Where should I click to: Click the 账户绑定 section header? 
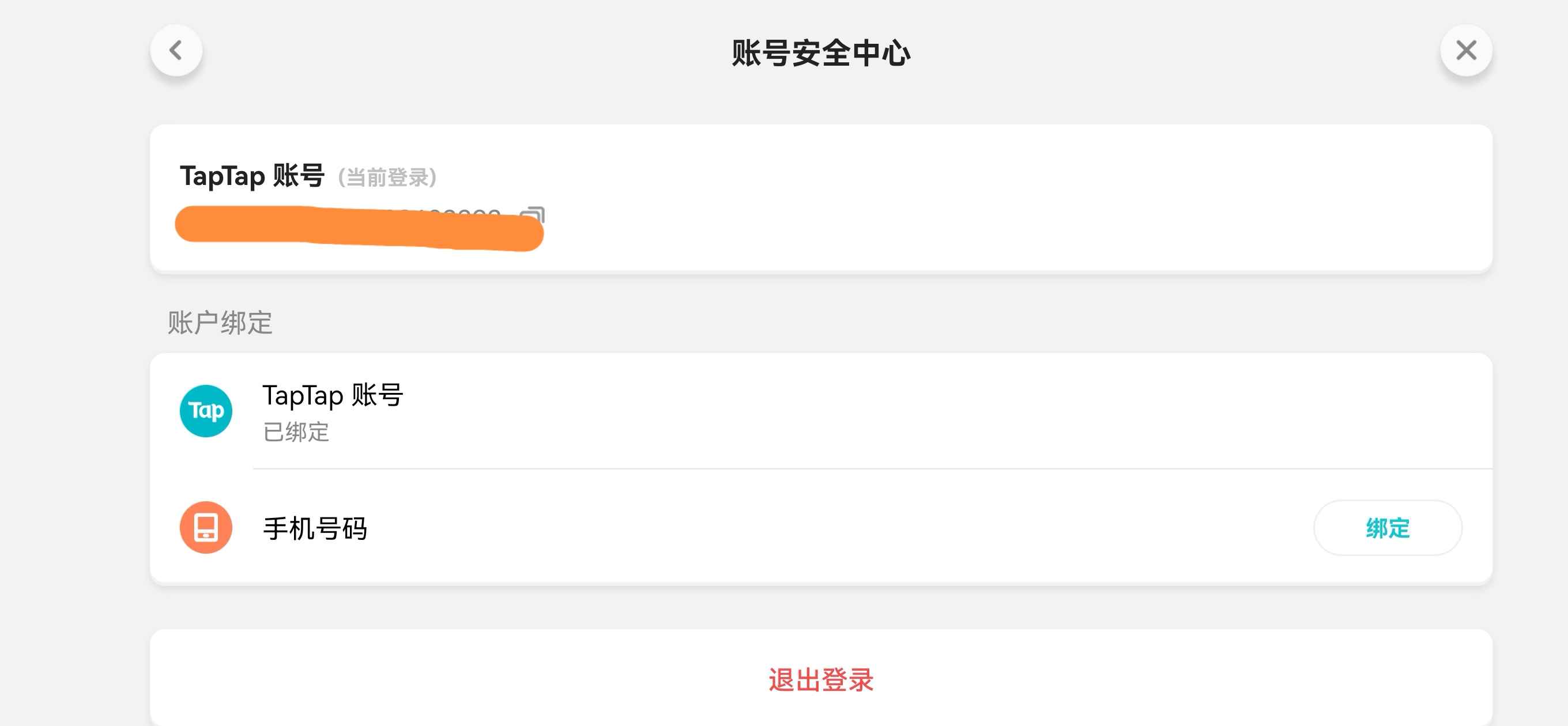point(220,323)
